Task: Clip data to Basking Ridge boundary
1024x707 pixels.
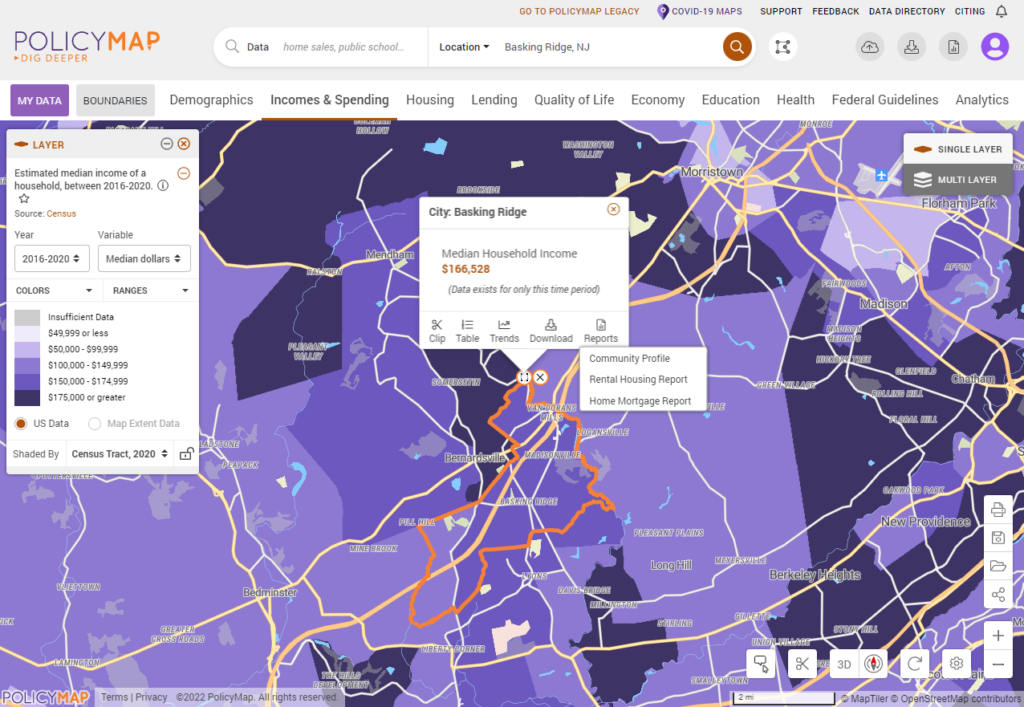Action: (437, 331)
